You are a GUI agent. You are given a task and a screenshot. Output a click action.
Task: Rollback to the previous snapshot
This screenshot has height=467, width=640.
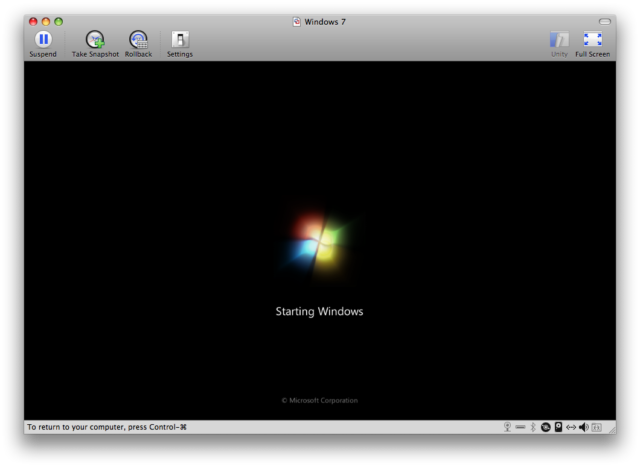point(138,44)
